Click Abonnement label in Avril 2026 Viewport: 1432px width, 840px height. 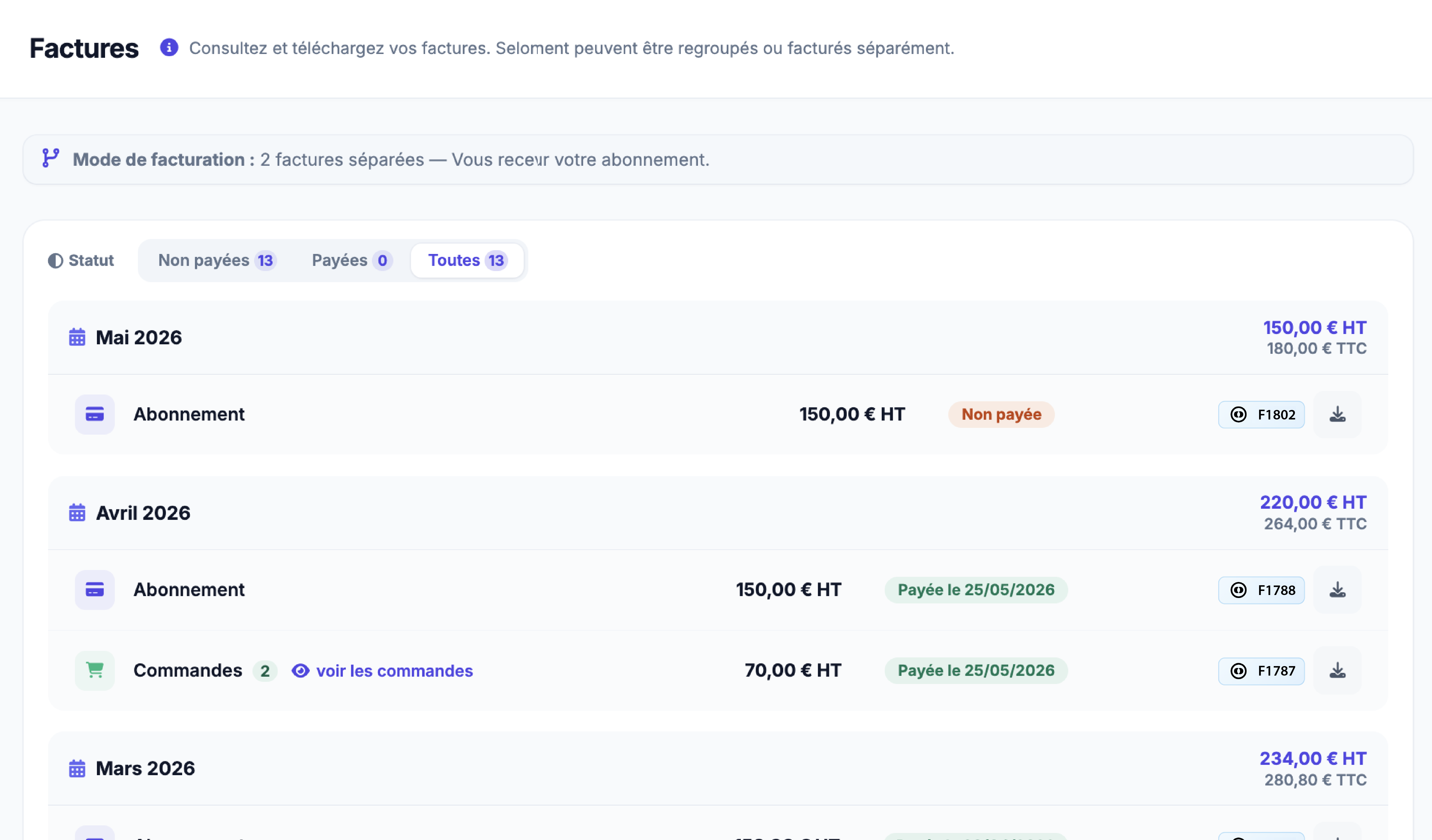(189, 590)
